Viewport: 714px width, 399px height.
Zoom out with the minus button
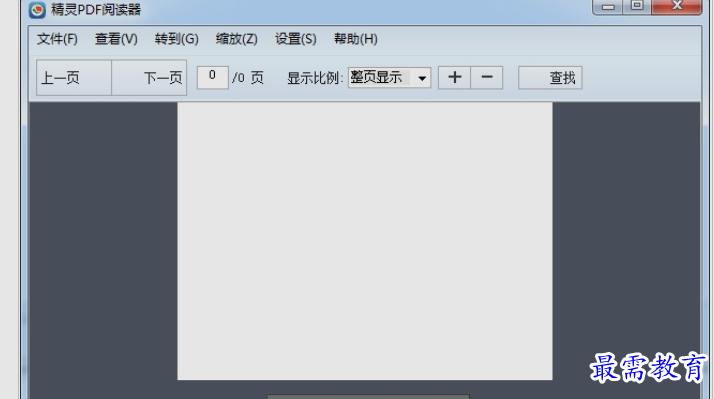pos(487,77)
